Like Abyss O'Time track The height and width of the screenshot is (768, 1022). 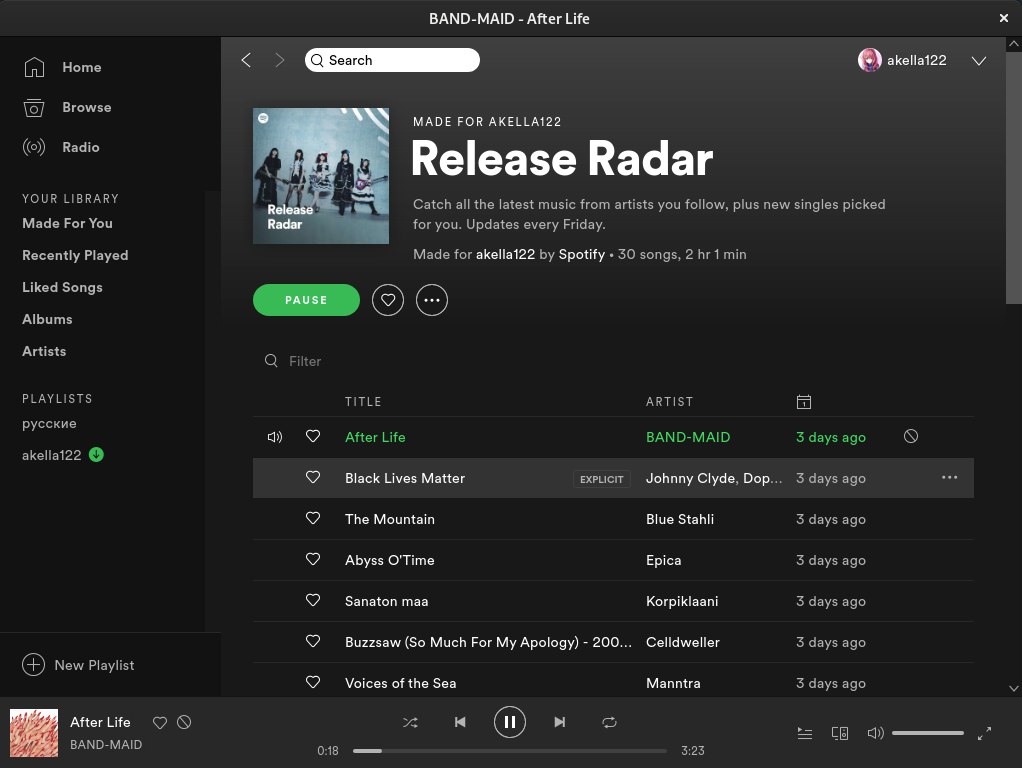[313, 559]
